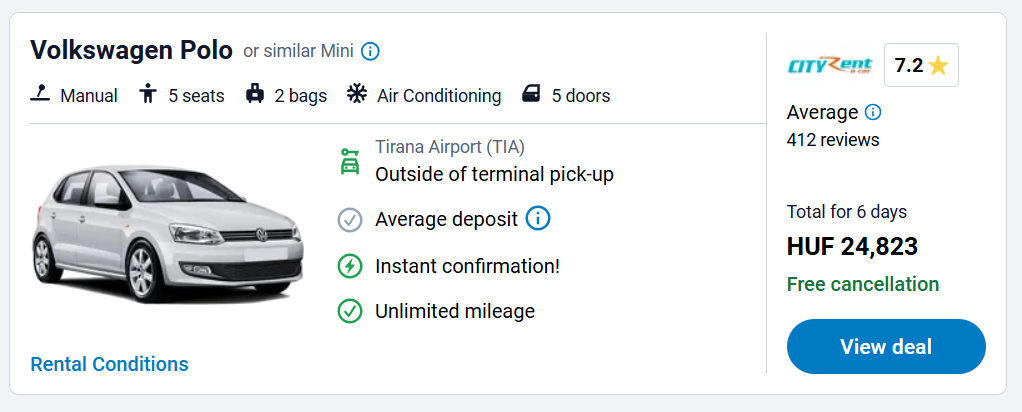Click the Free cancellation label
The image size is (1022, 412).
pos(863,284)
